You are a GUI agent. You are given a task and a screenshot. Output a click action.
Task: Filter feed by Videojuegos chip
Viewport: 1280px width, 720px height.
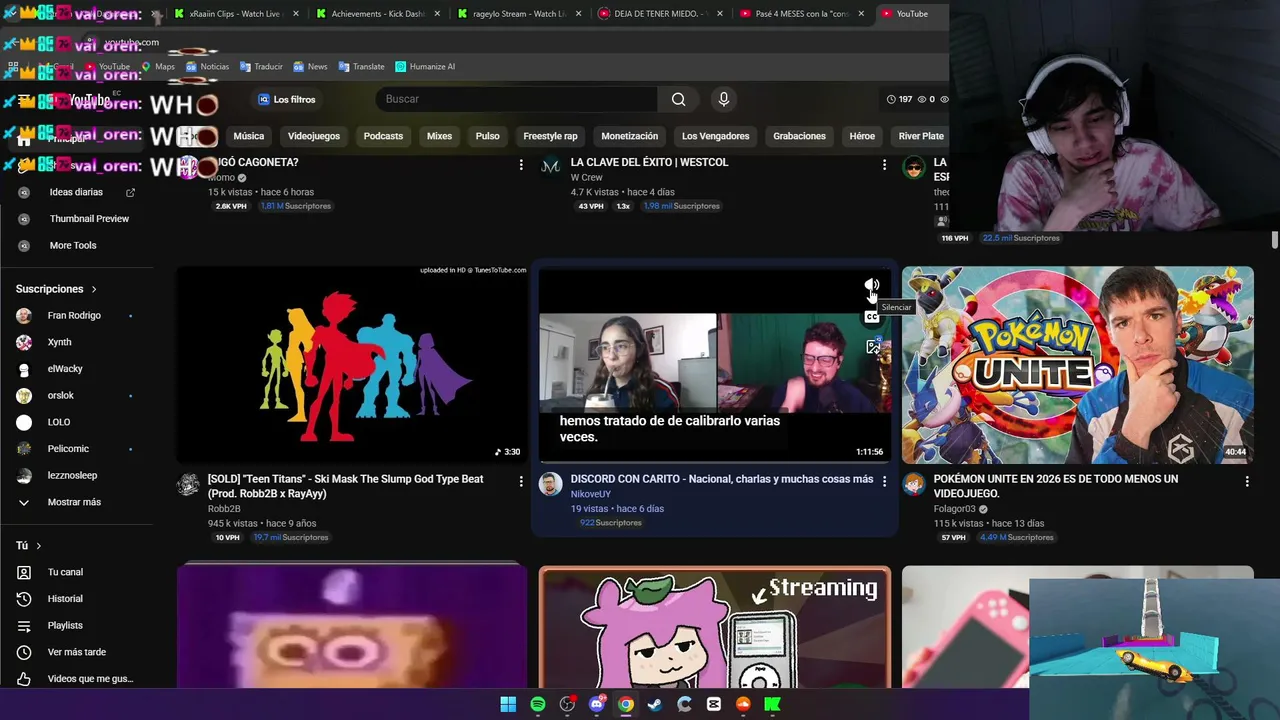pos(314,136)
